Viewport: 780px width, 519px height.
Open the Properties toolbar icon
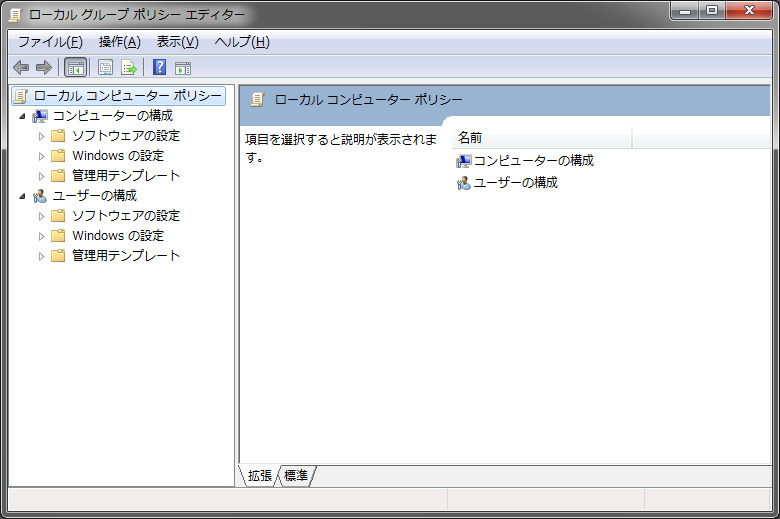(x=105, y=67)
